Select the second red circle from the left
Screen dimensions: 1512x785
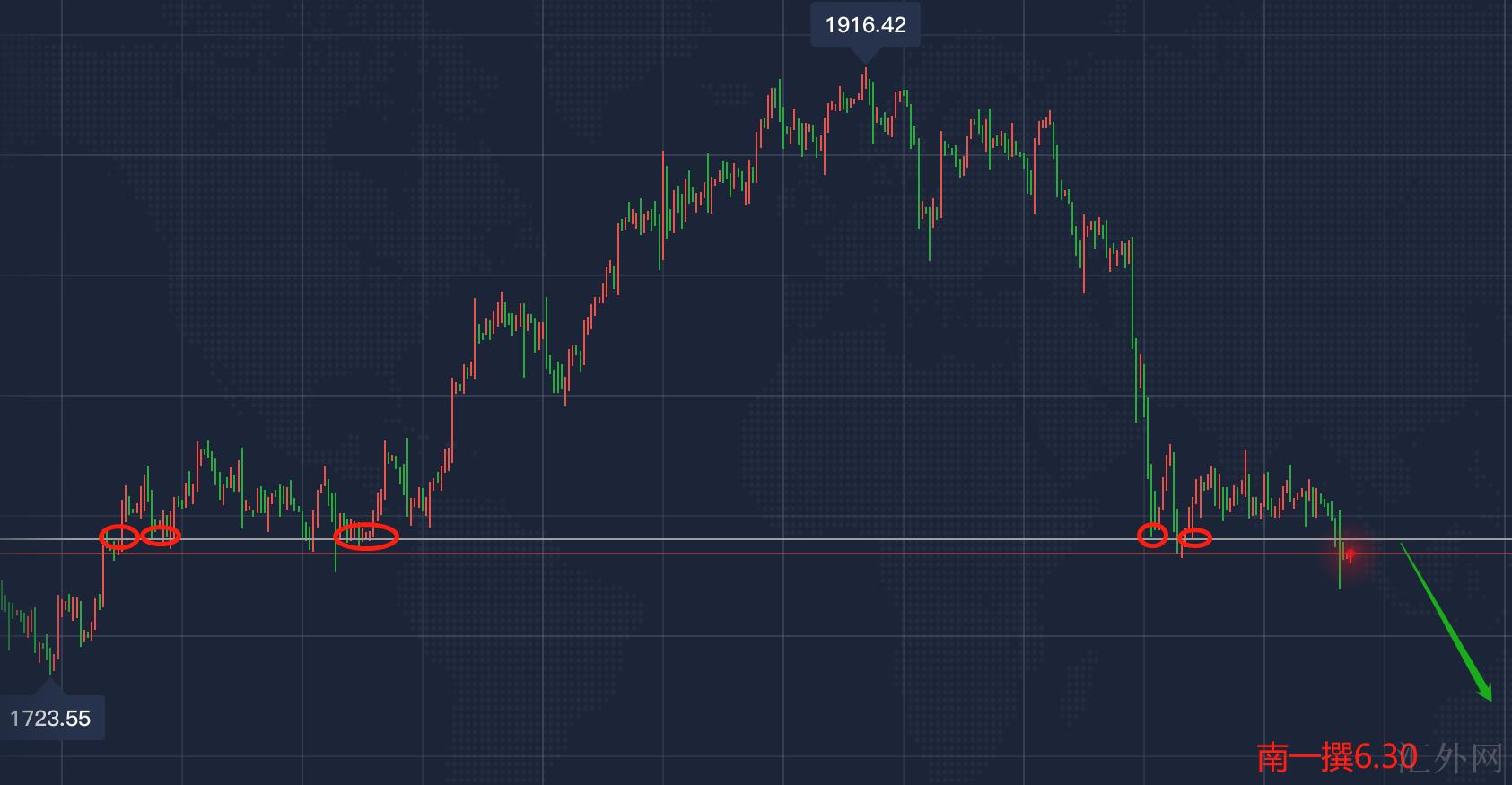pos(161,536)
